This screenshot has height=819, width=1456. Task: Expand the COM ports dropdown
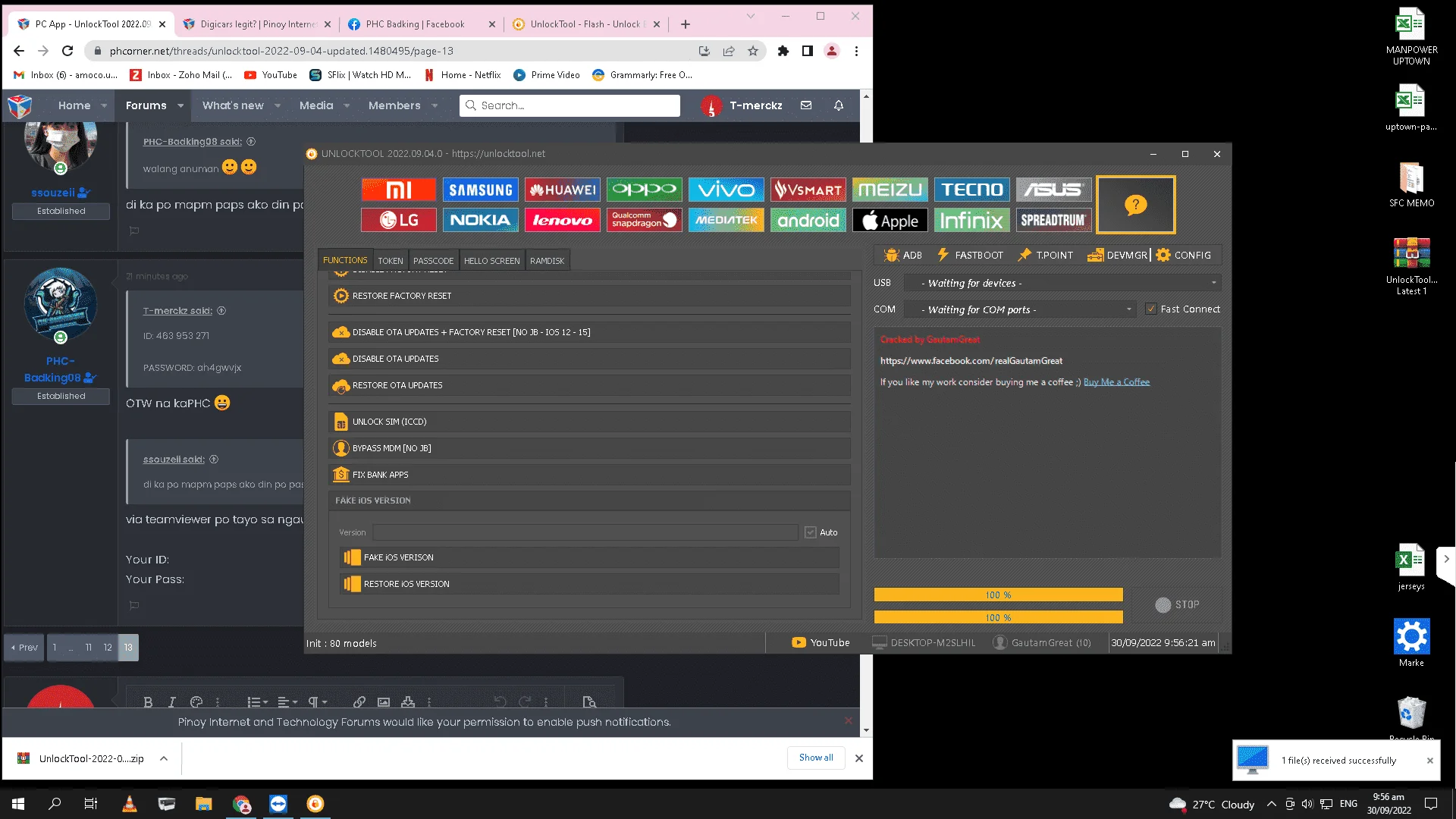(1129, 309)
